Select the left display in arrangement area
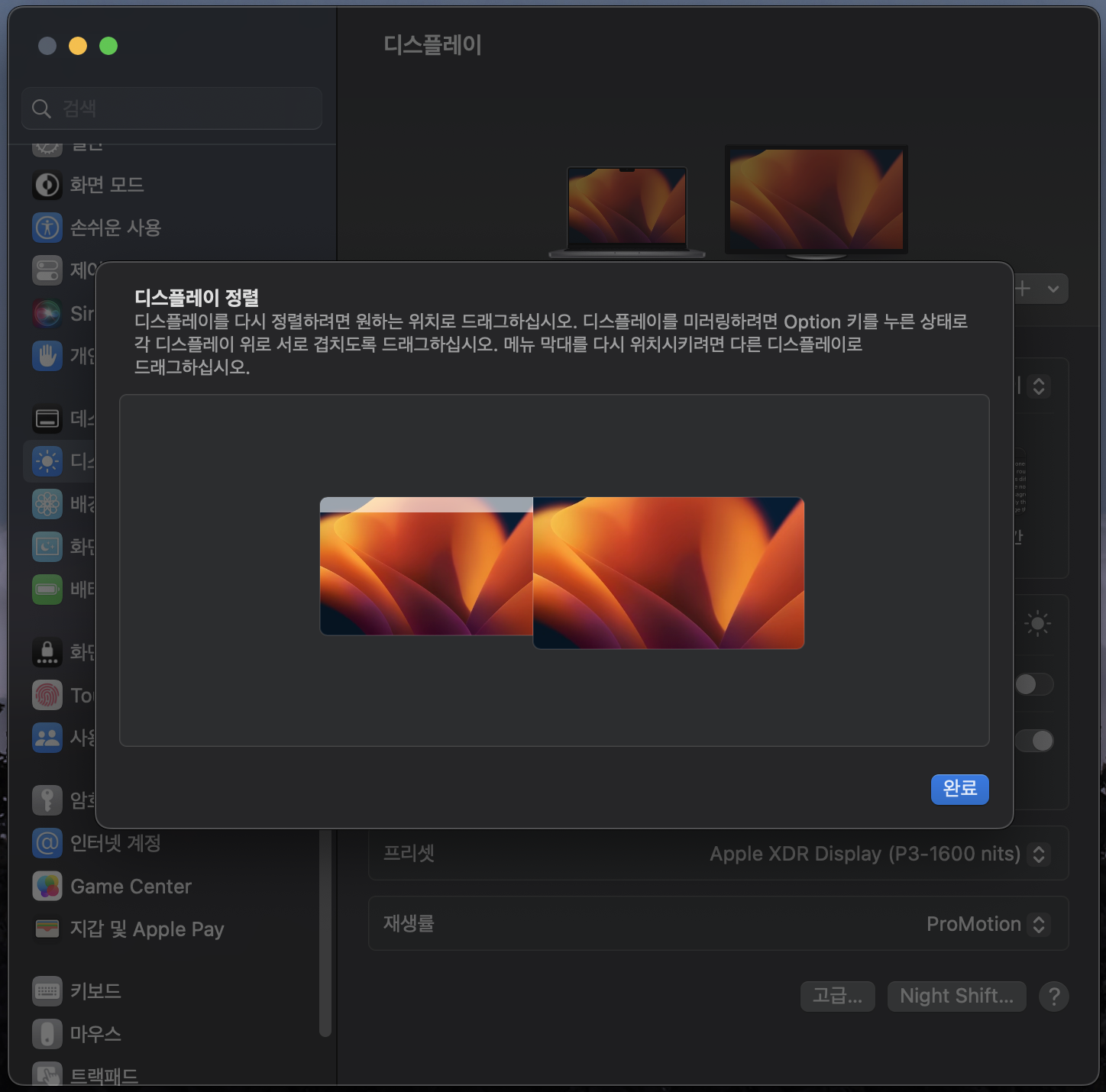 pos(426,566)
